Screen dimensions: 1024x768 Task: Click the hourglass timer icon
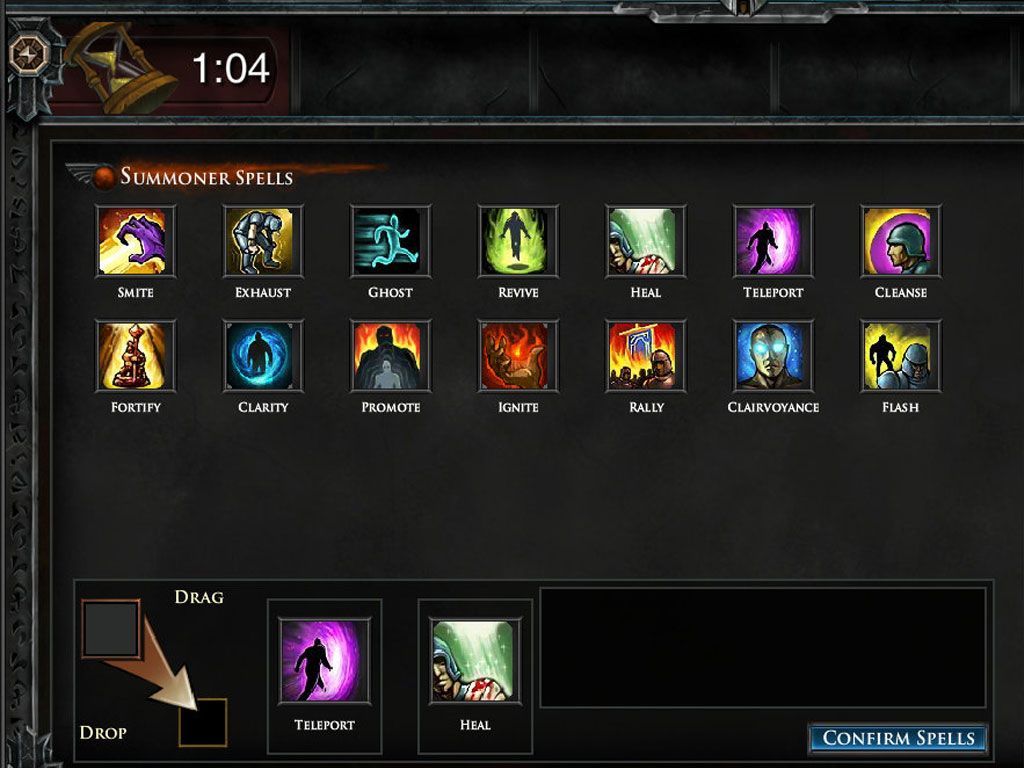click(x=121, y=67)
